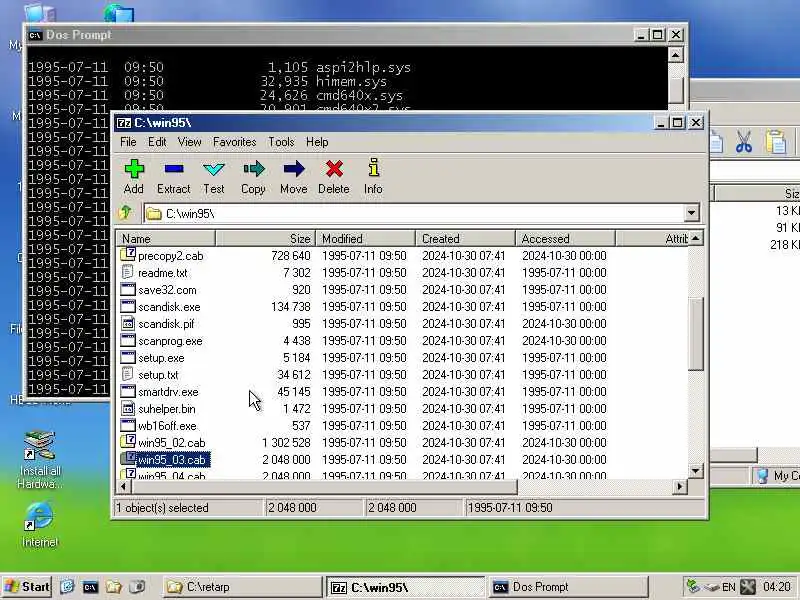Viewport: 800px width, 600px height.
Task: Click the file list scroll down arrow
Action: [x=695, y=470]
